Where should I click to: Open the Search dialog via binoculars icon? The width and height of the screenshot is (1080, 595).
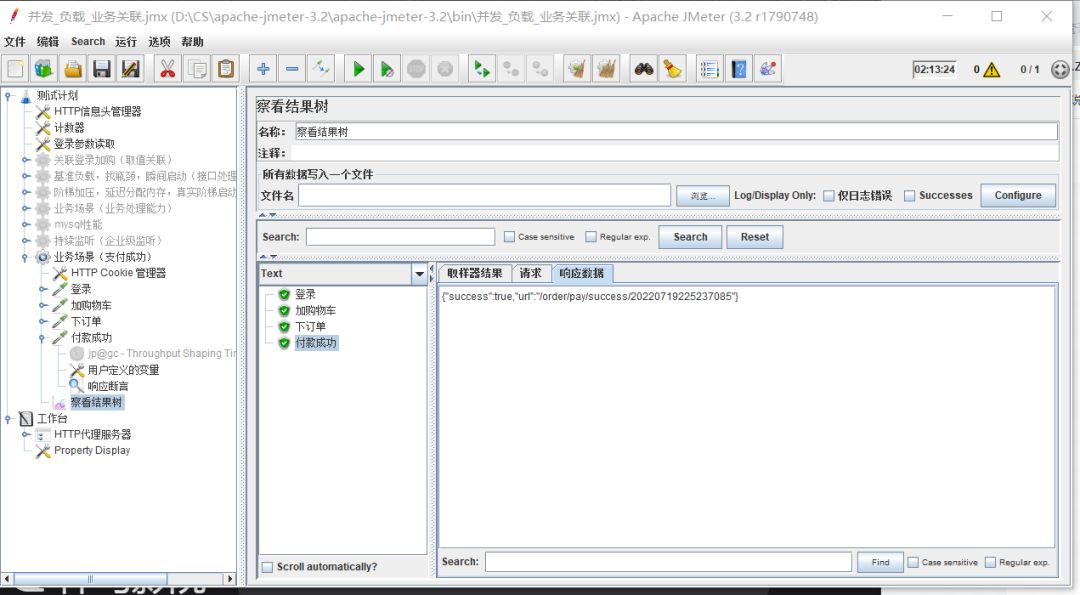[641, 68]
